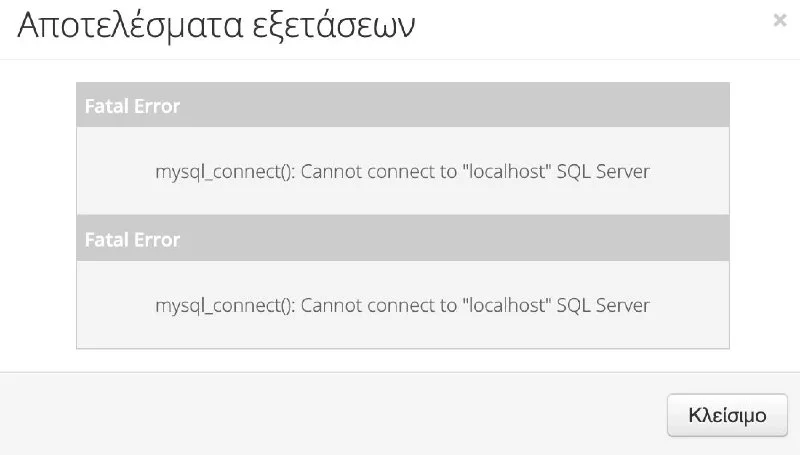Click "mysql_connect():" in the second error

(225, 306)
